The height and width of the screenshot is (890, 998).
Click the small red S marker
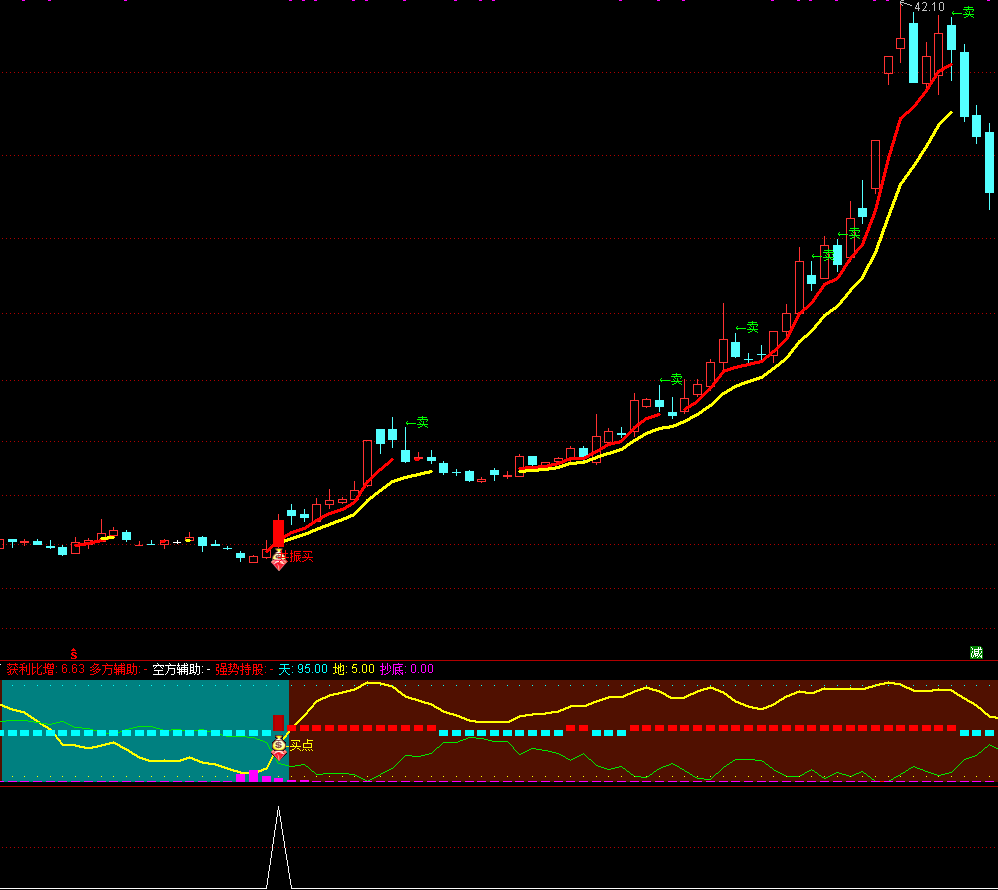click(73, 652)
